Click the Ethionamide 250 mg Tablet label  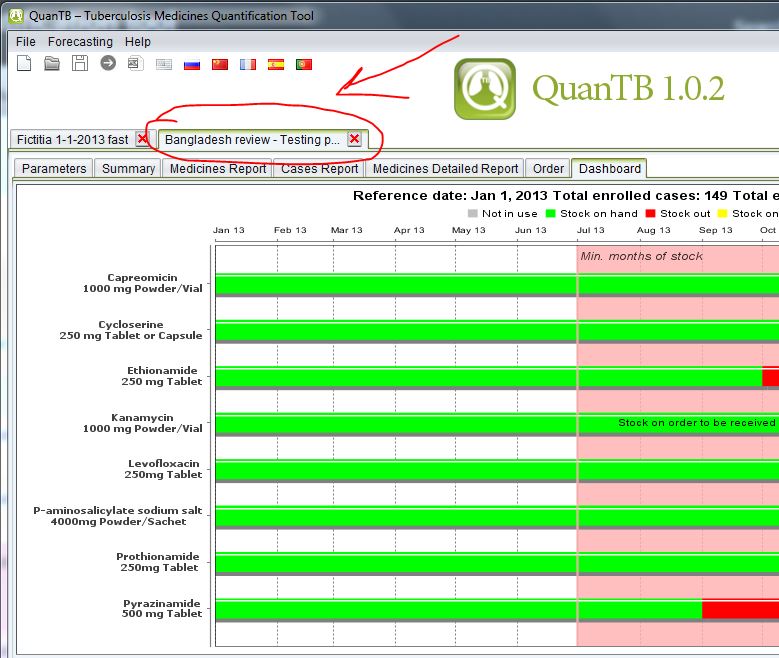(x=162, y=376)
